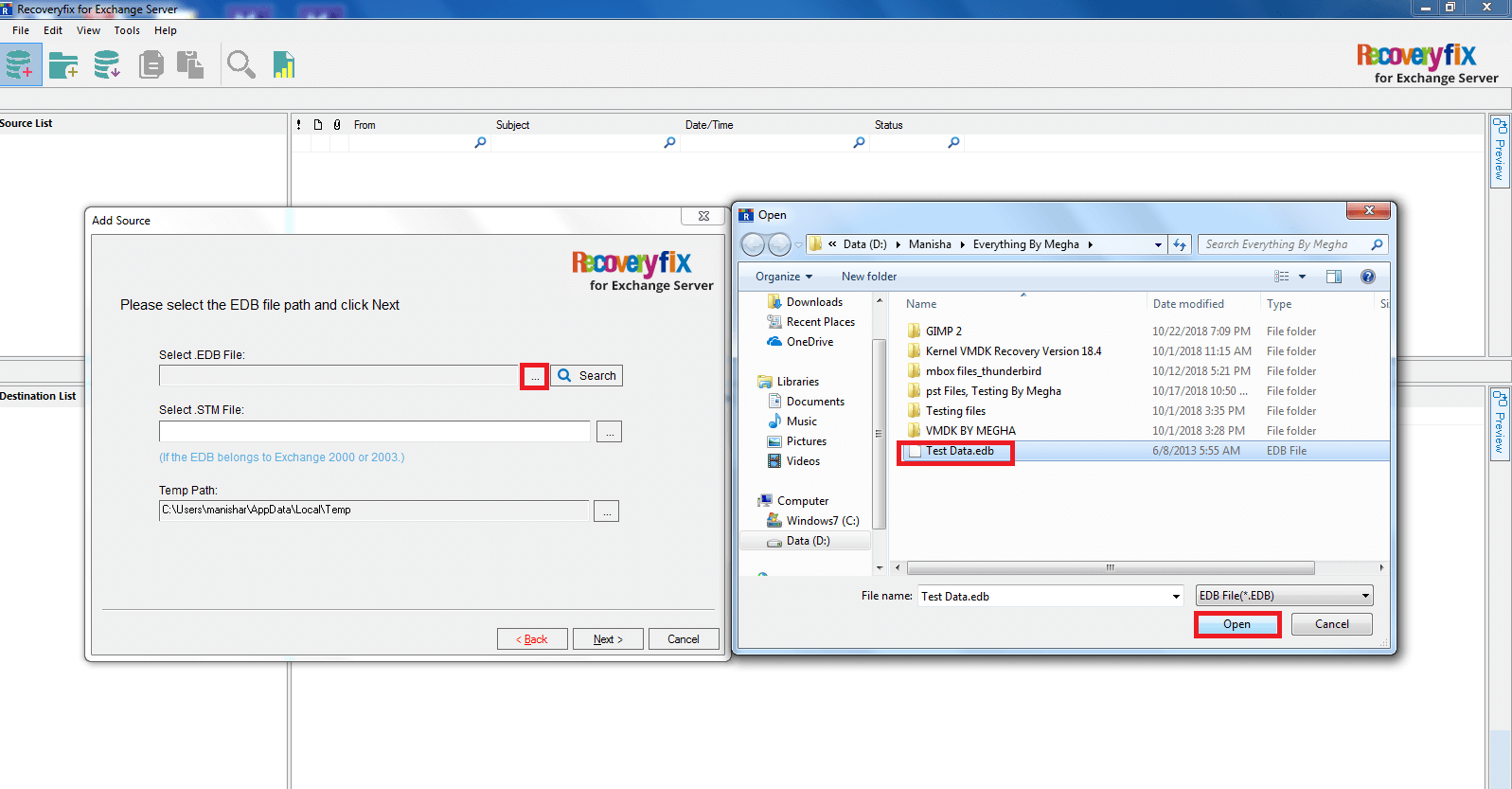1512x789 pixels.
Task: Click the refresh button beside the address bar
Action: pos(1180,244)
